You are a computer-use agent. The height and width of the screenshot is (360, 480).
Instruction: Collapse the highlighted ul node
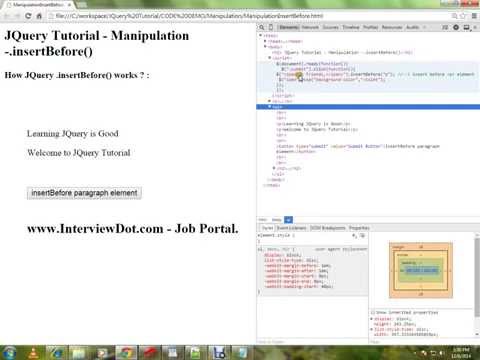point(270,107)
